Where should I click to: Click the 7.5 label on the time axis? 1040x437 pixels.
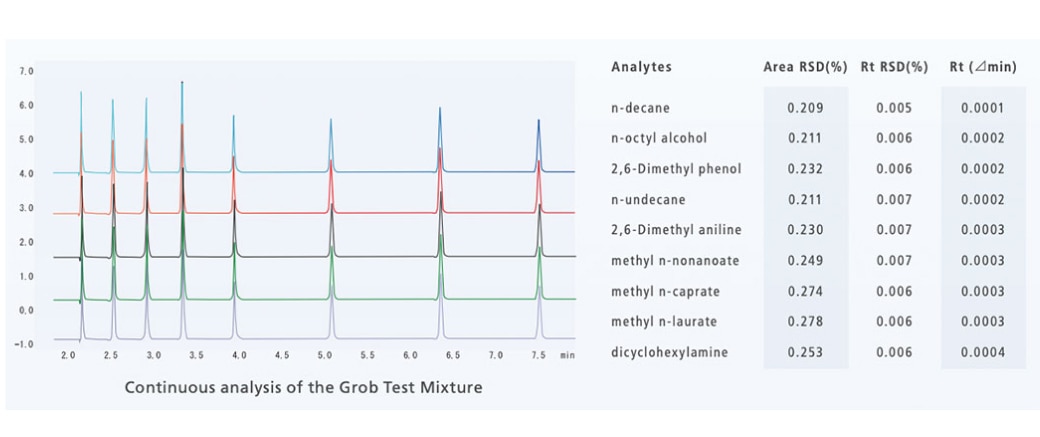point(539,355)
